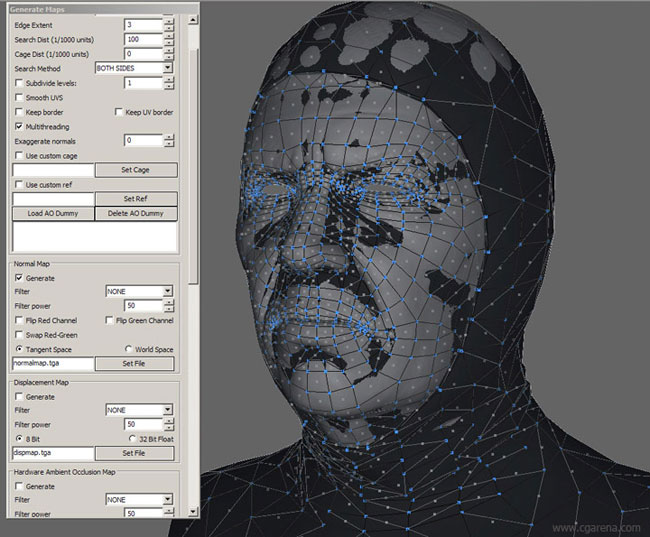This screenshot has width=650, height=537.
Task: Click the dispmap.tga filename field
Action: point(53,453)
